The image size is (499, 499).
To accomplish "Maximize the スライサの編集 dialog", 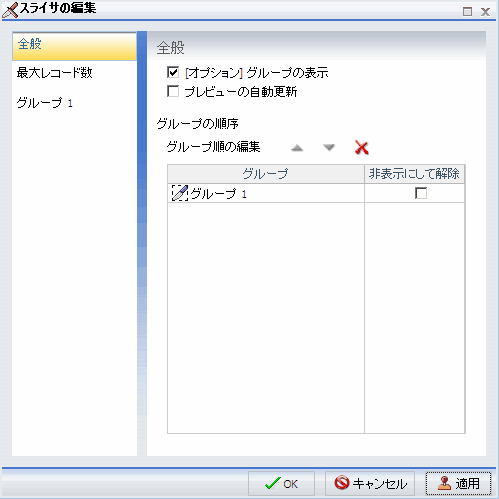I will point(467,12).
